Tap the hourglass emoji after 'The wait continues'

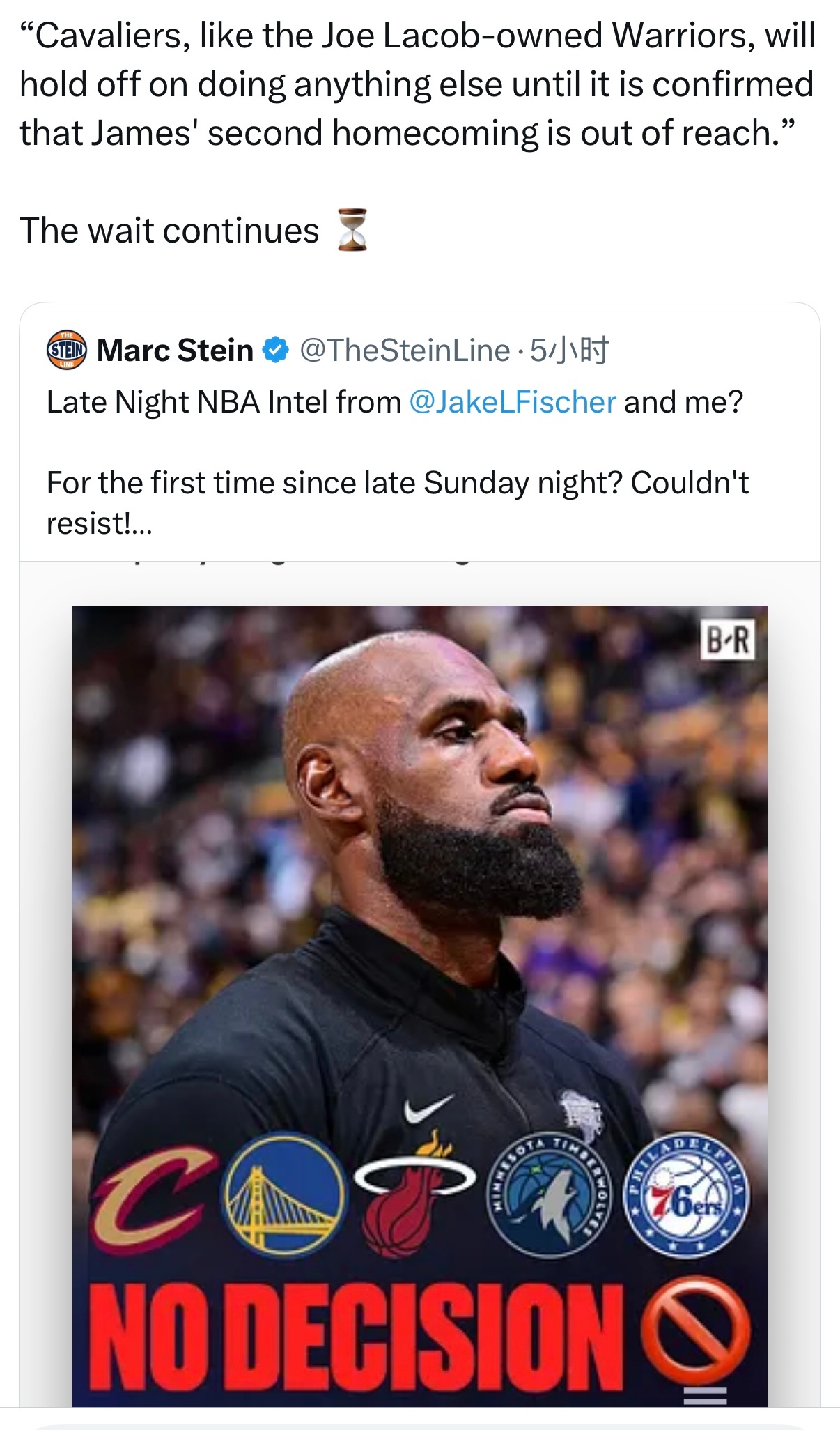[352, 230]
